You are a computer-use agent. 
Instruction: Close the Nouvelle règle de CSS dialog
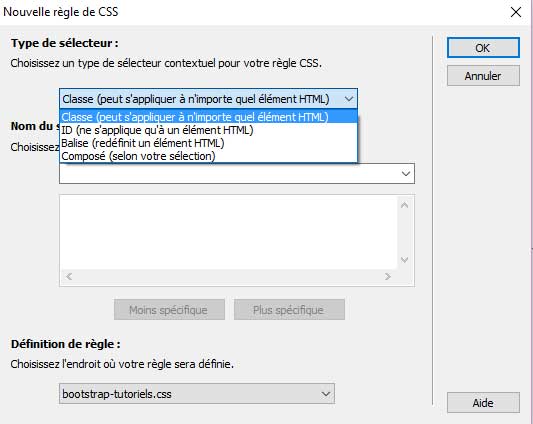516,12
